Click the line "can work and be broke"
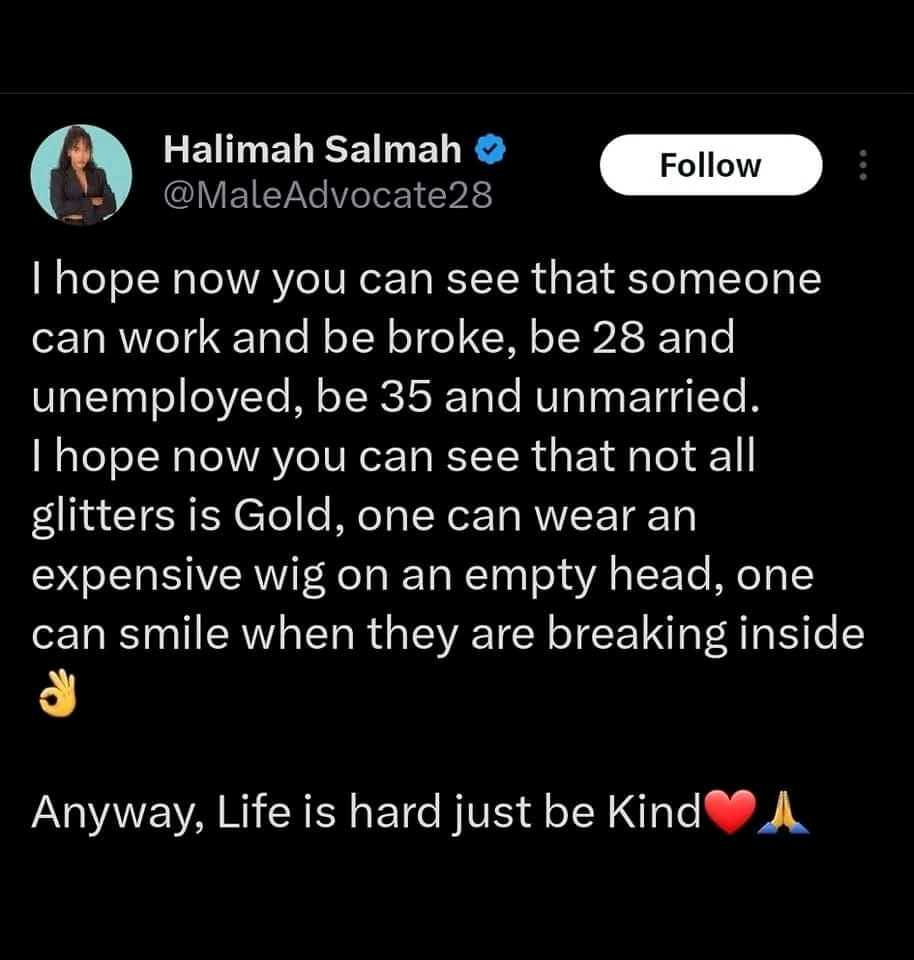This screenshot has height=960, width=914. coord(383,338)
